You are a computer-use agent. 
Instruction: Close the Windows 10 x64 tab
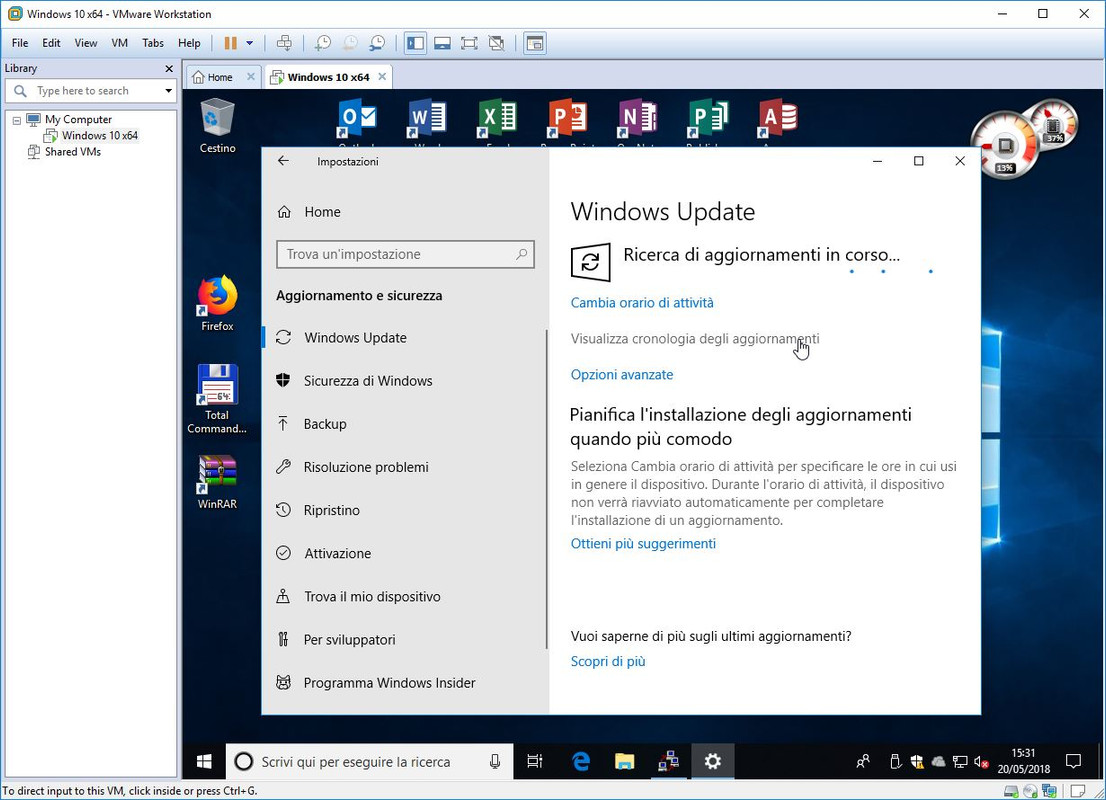point(382,76)
